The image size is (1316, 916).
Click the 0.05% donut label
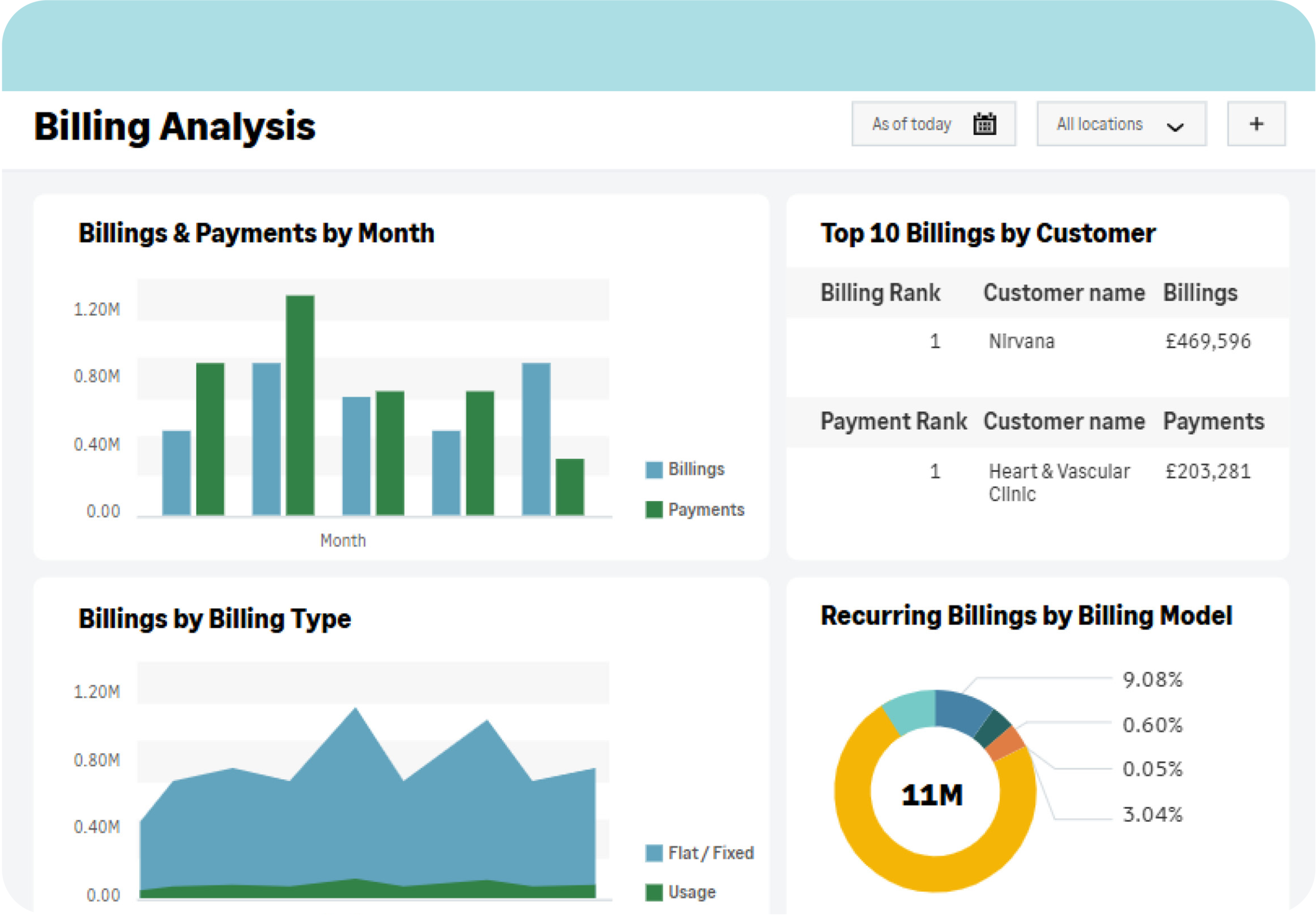pyautogui.click(x=1152, y=769)
